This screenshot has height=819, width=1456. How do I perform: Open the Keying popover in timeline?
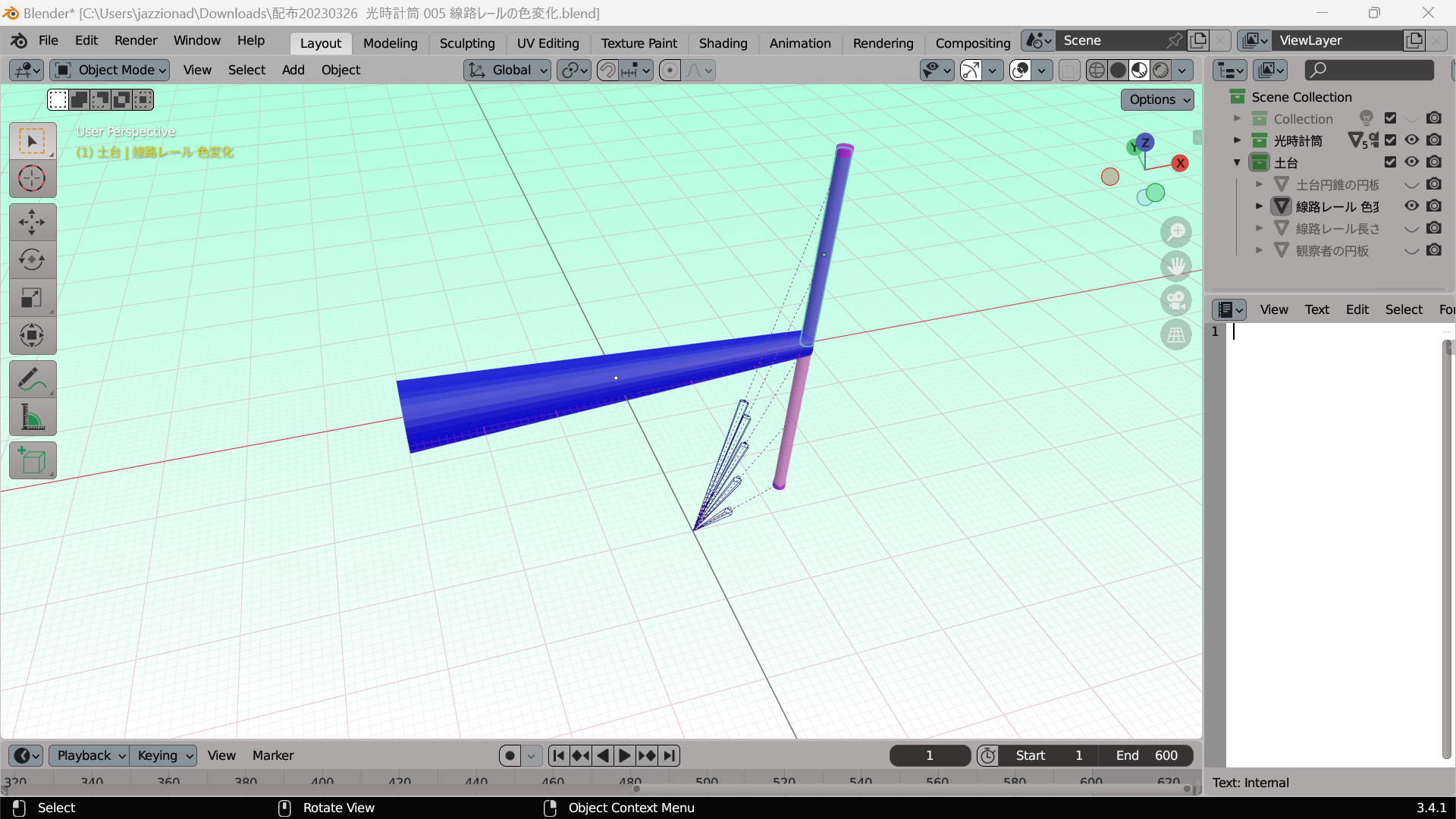(x=164, y=755)
